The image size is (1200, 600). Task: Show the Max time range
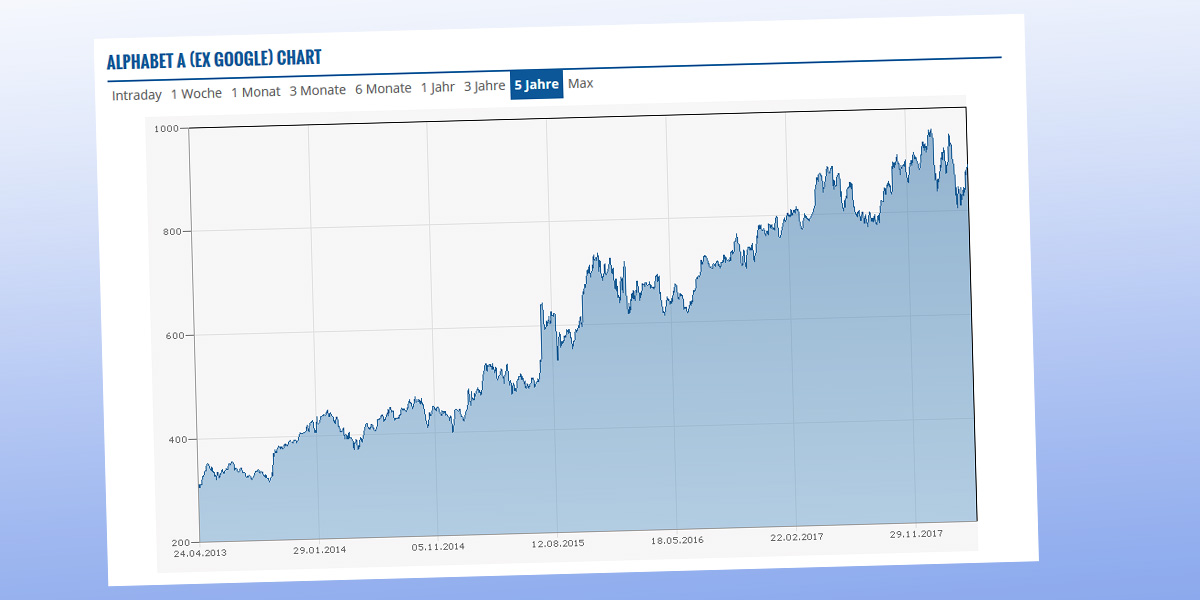(581, 83)
